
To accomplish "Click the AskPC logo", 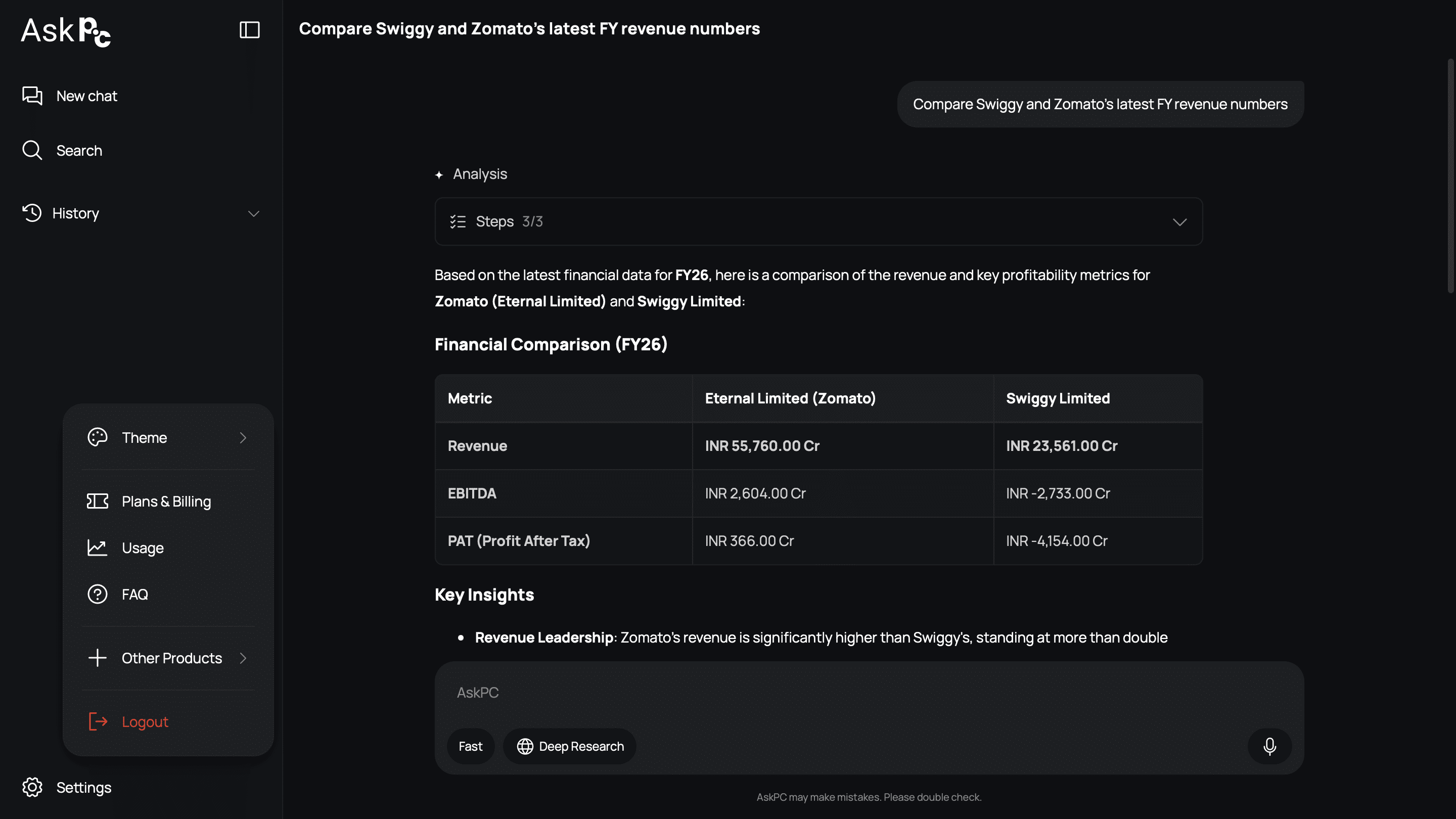I will point(66,31).
